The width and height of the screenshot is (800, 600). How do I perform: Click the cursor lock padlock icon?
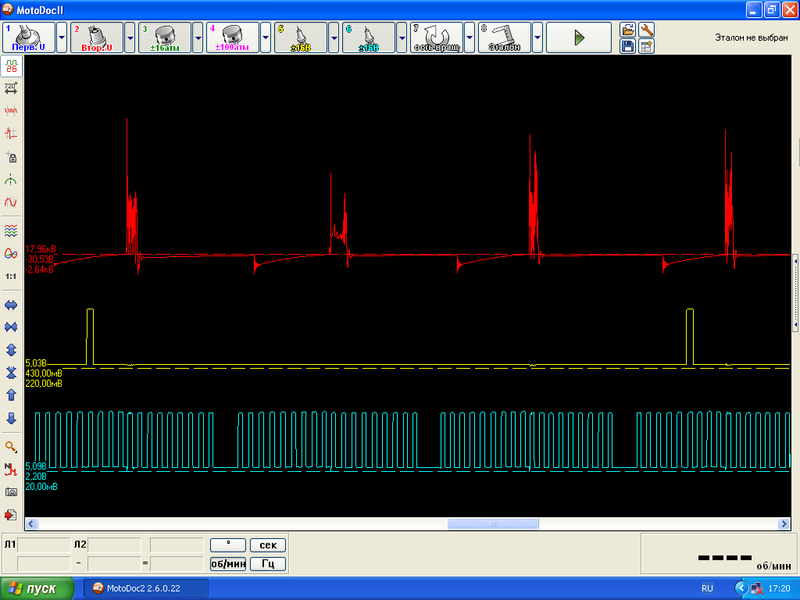point(11,157)
